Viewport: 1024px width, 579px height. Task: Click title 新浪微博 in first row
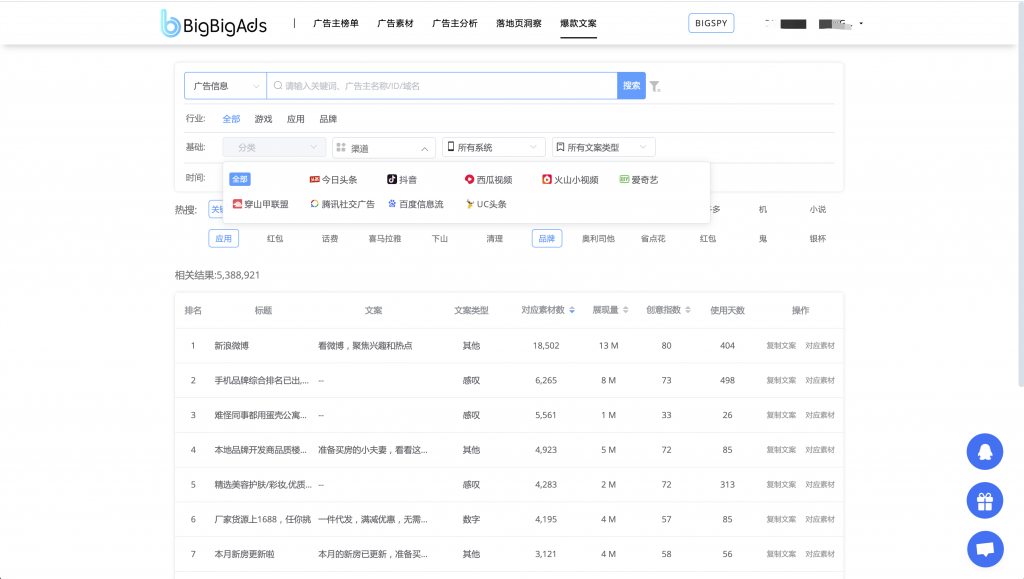point(232,346)
